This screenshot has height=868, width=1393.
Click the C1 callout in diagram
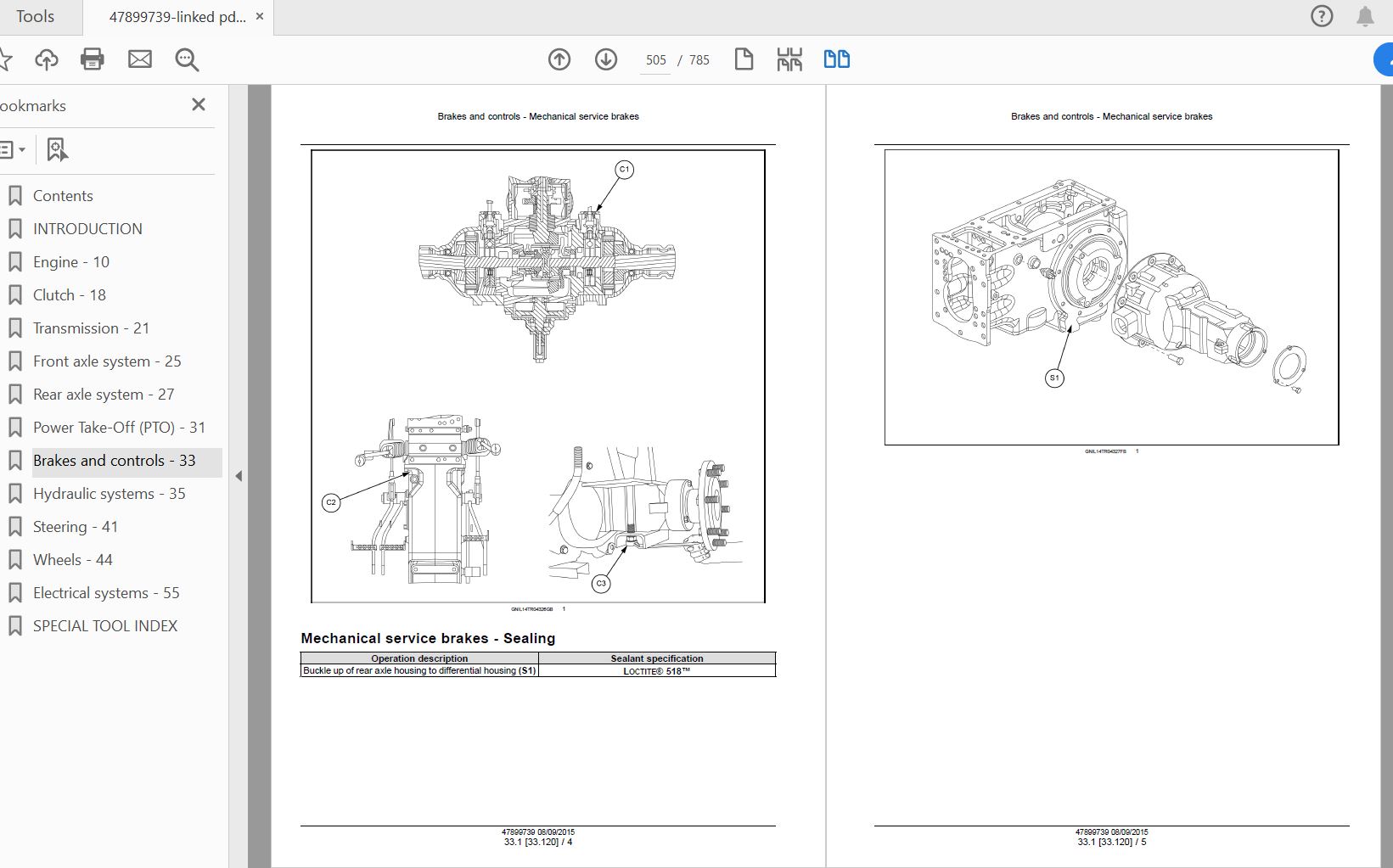[x=625, y=170]
